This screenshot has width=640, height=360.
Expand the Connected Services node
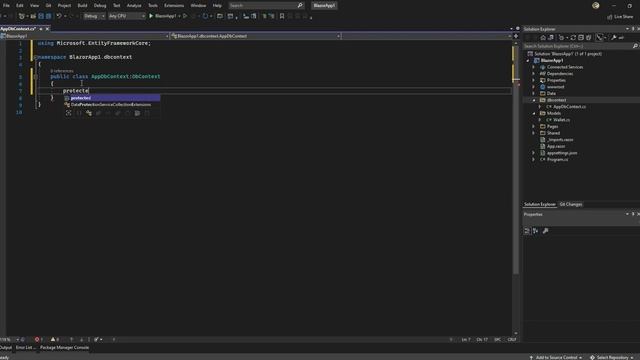pyautogui.click(x=534, y=67)
